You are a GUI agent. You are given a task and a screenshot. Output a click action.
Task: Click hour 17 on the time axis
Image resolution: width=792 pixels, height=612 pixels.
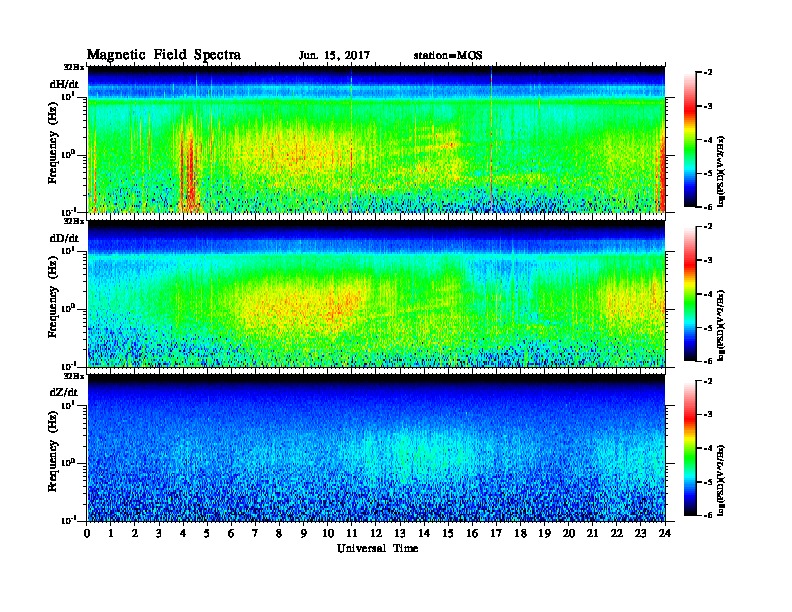point(497,534)
